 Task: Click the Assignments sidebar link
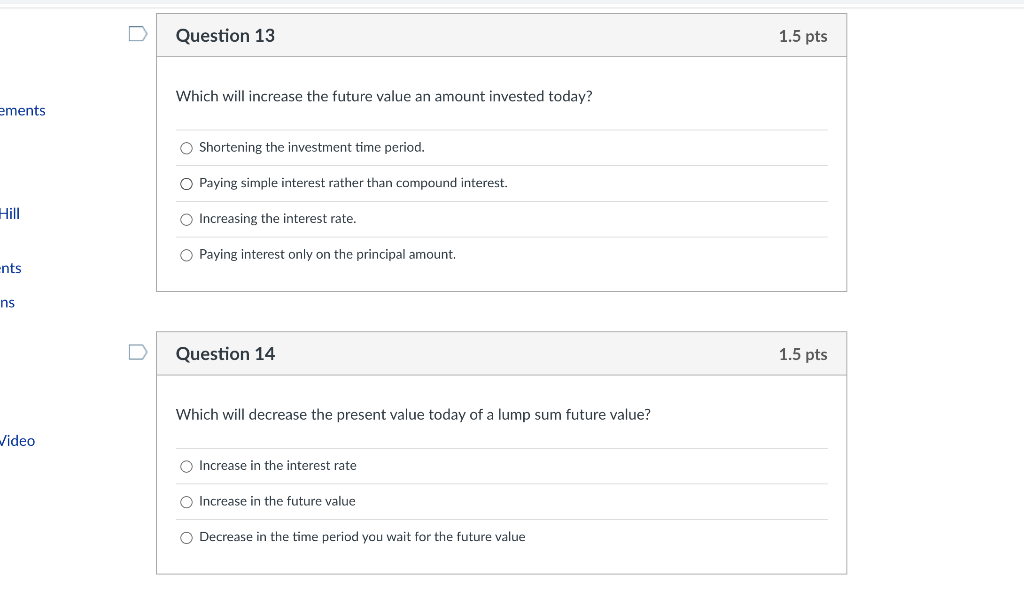[9, 267]
